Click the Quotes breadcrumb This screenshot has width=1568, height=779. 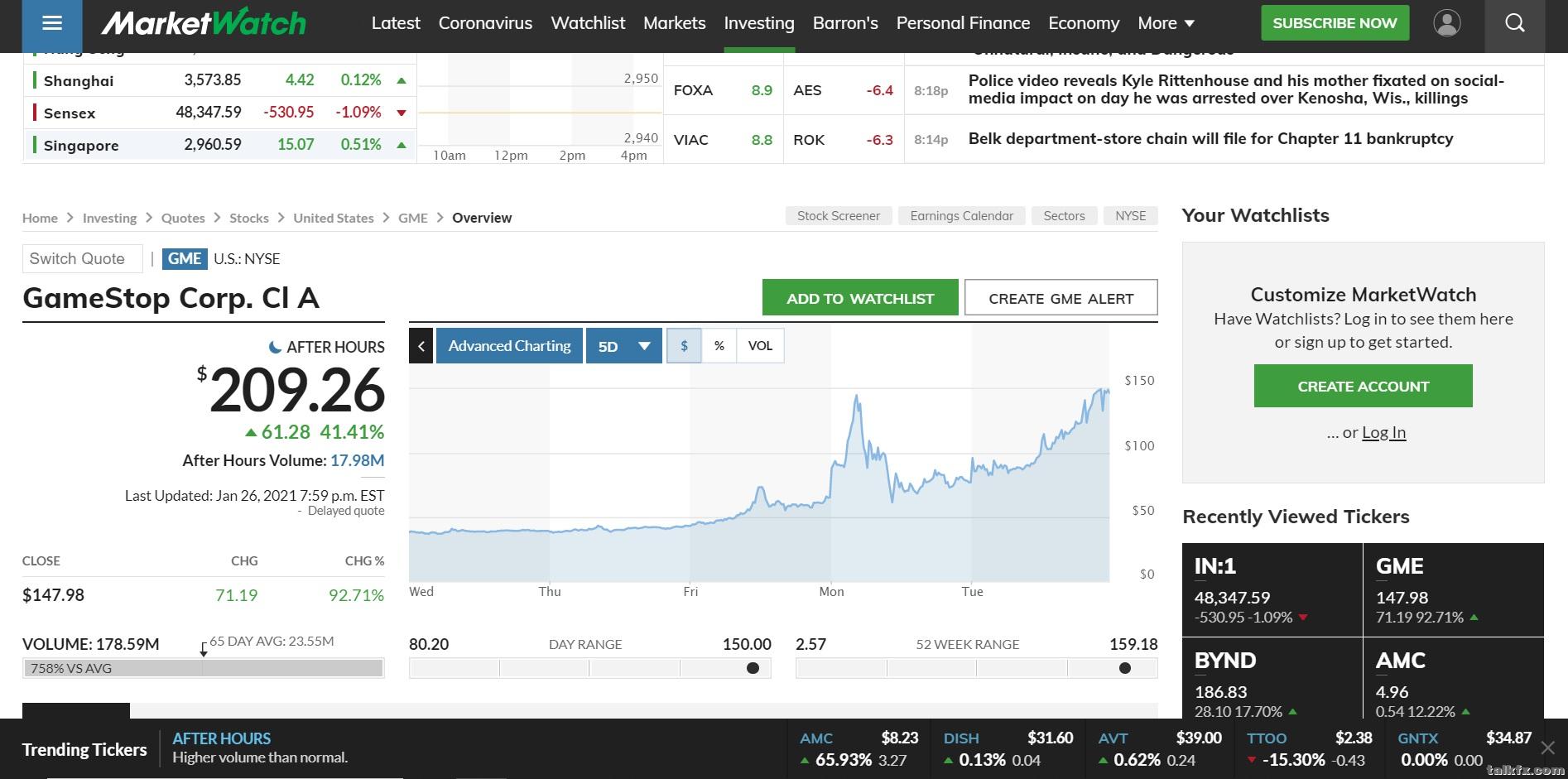pos(183,218)
